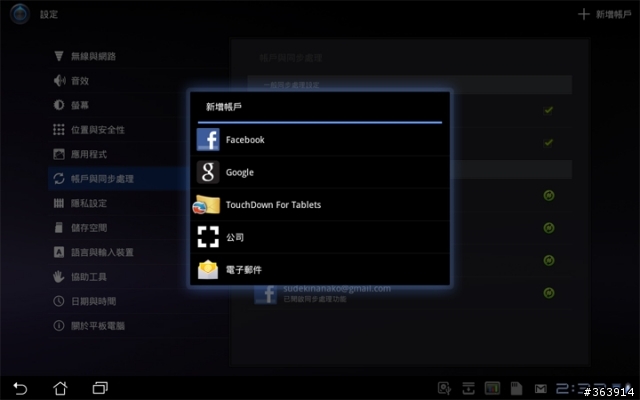Select 帳戶與同步處理 in the sidebar
Screen dimensions: 640x400
[x=118, y=179]
